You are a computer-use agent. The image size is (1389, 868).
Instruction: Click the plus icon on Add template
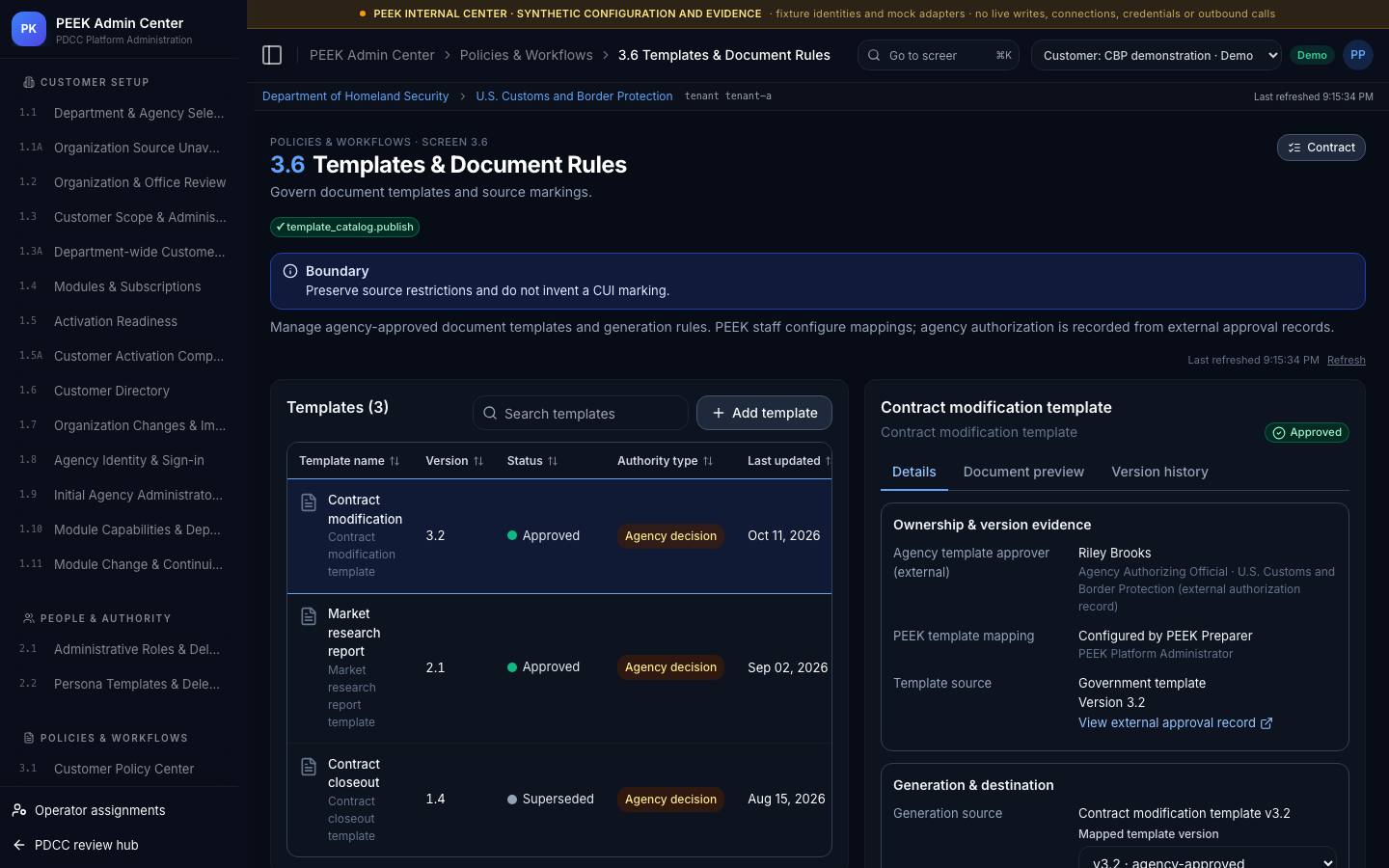pyautogui.click(x=719, y=413)
